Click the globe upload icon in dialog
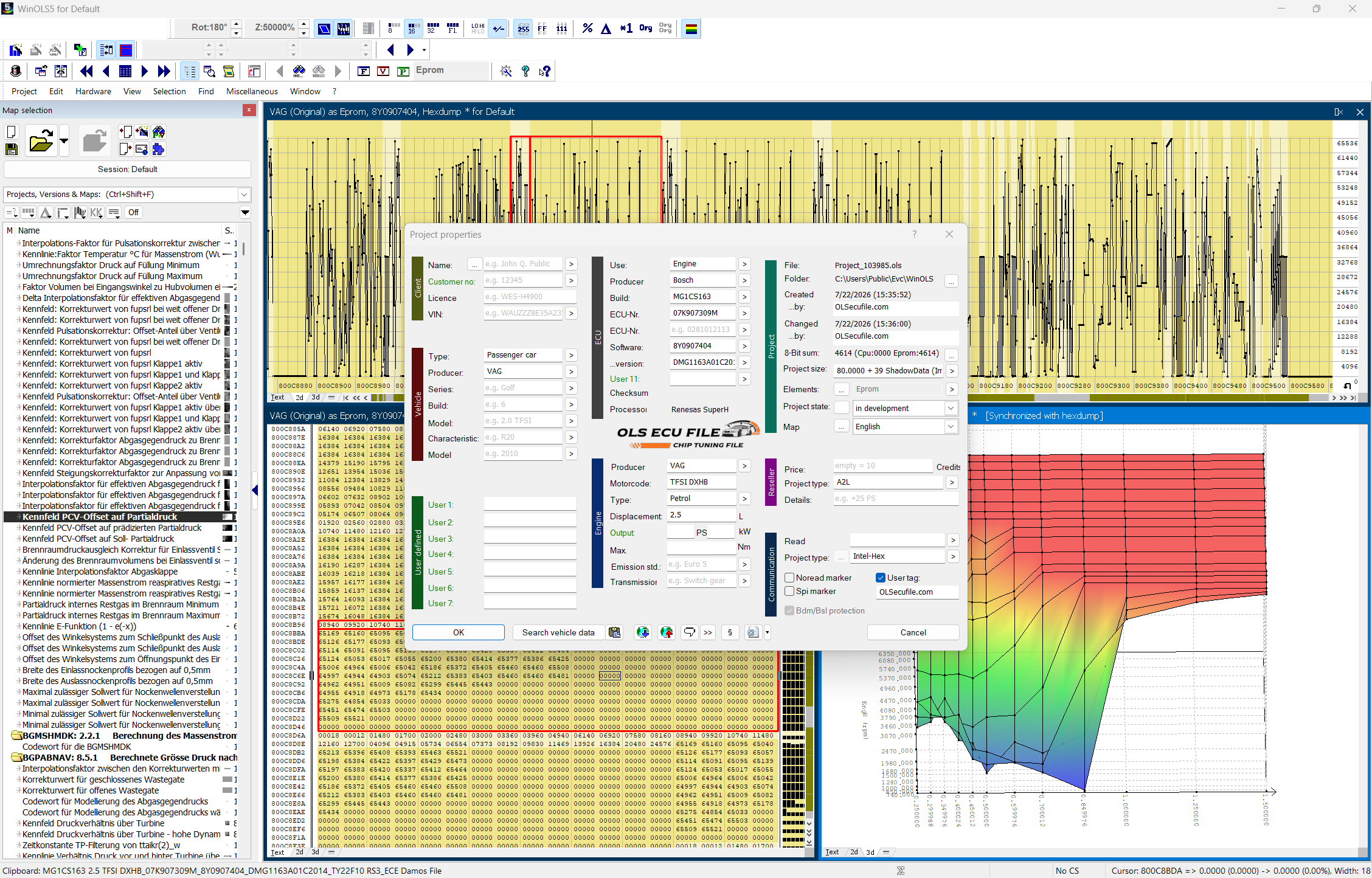Viewport: 1372px width, 878px height. (x=667, y=632)
